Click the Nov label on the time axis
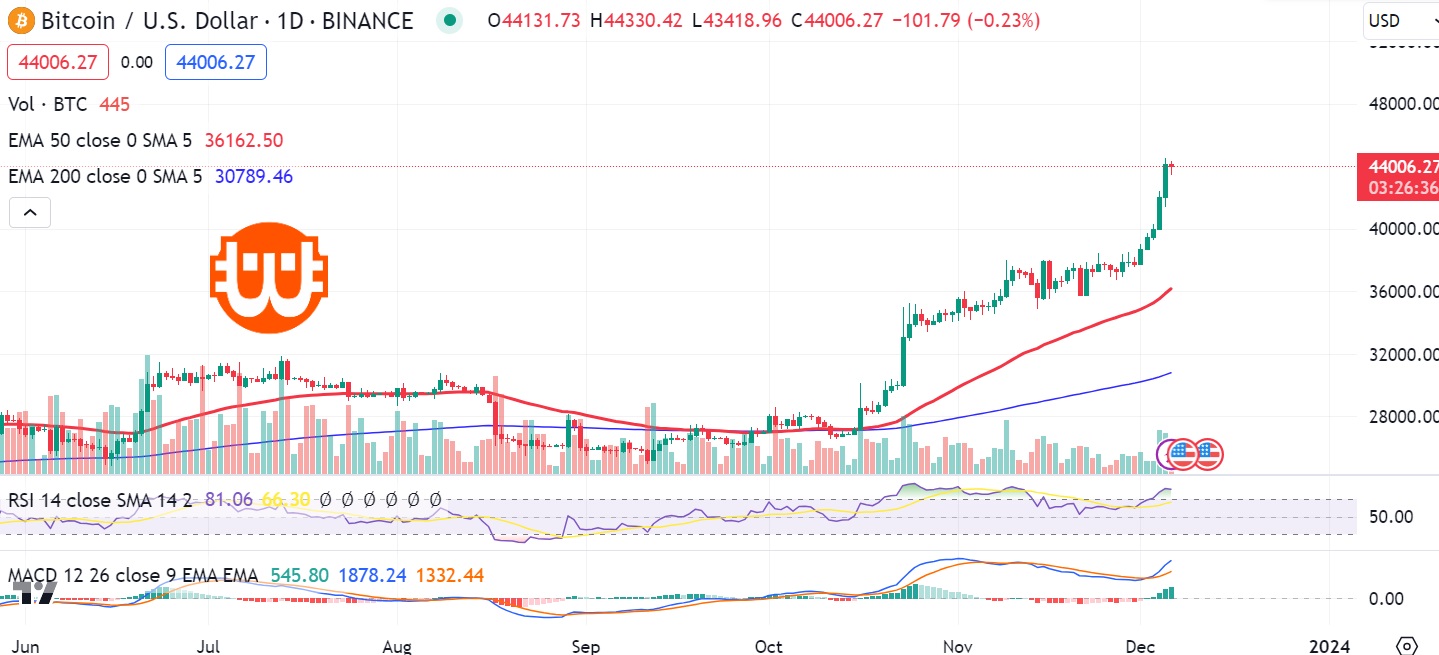Screen dimensions: 1439x655 point(958,645)
